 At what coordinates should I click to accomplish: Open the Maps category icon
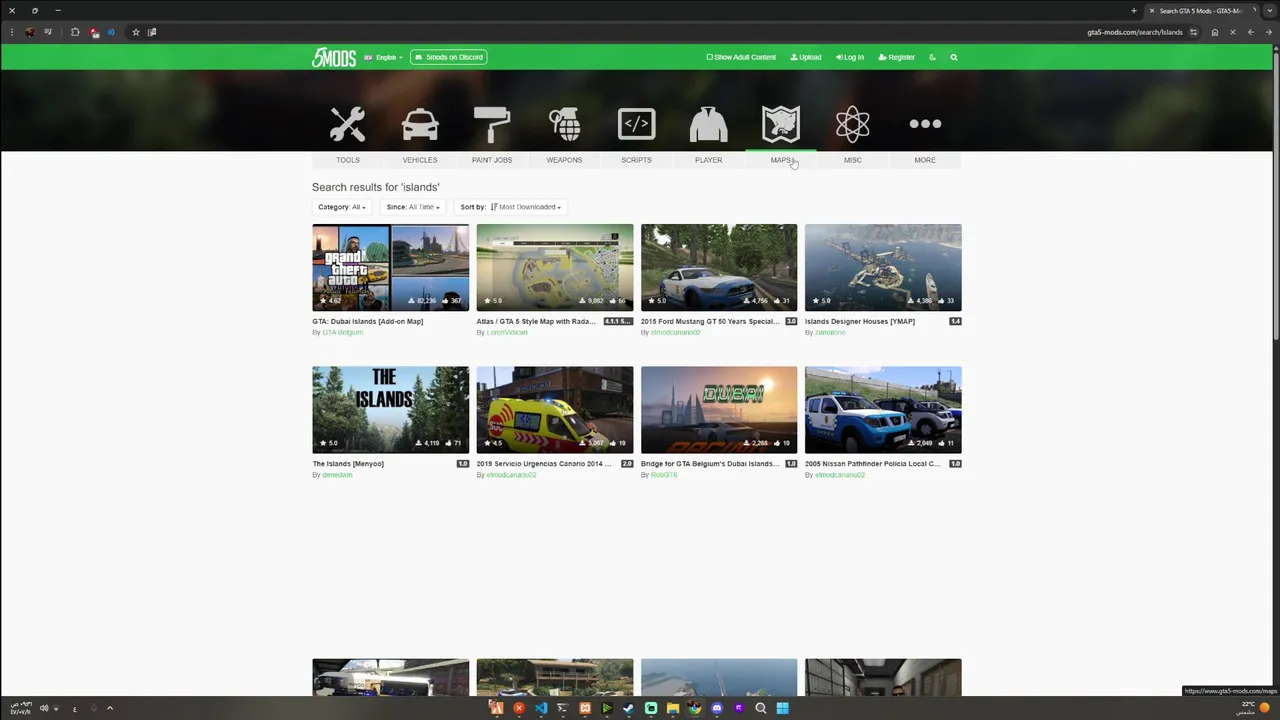click(x=781, y=124)
